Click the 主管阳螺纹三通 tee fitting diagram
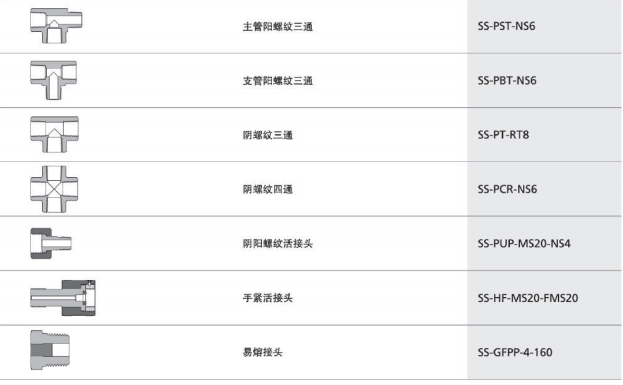This screenshot has width=623, height=385. [x=56, y=26]
